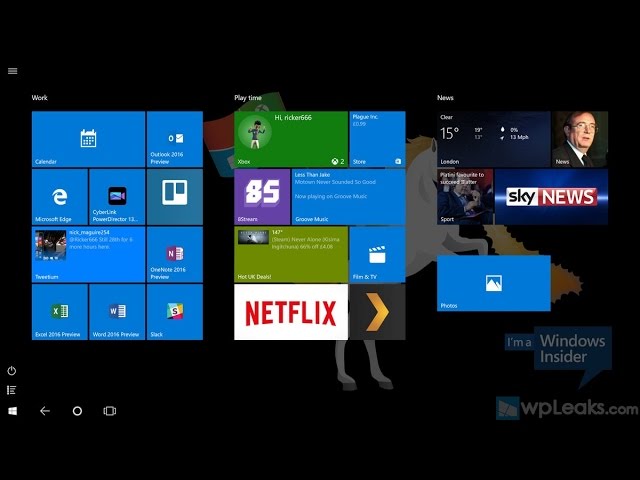Launch the Plex chevron tile
The width and height of the screenshot is (640, 480).
(x=378, y=312)
